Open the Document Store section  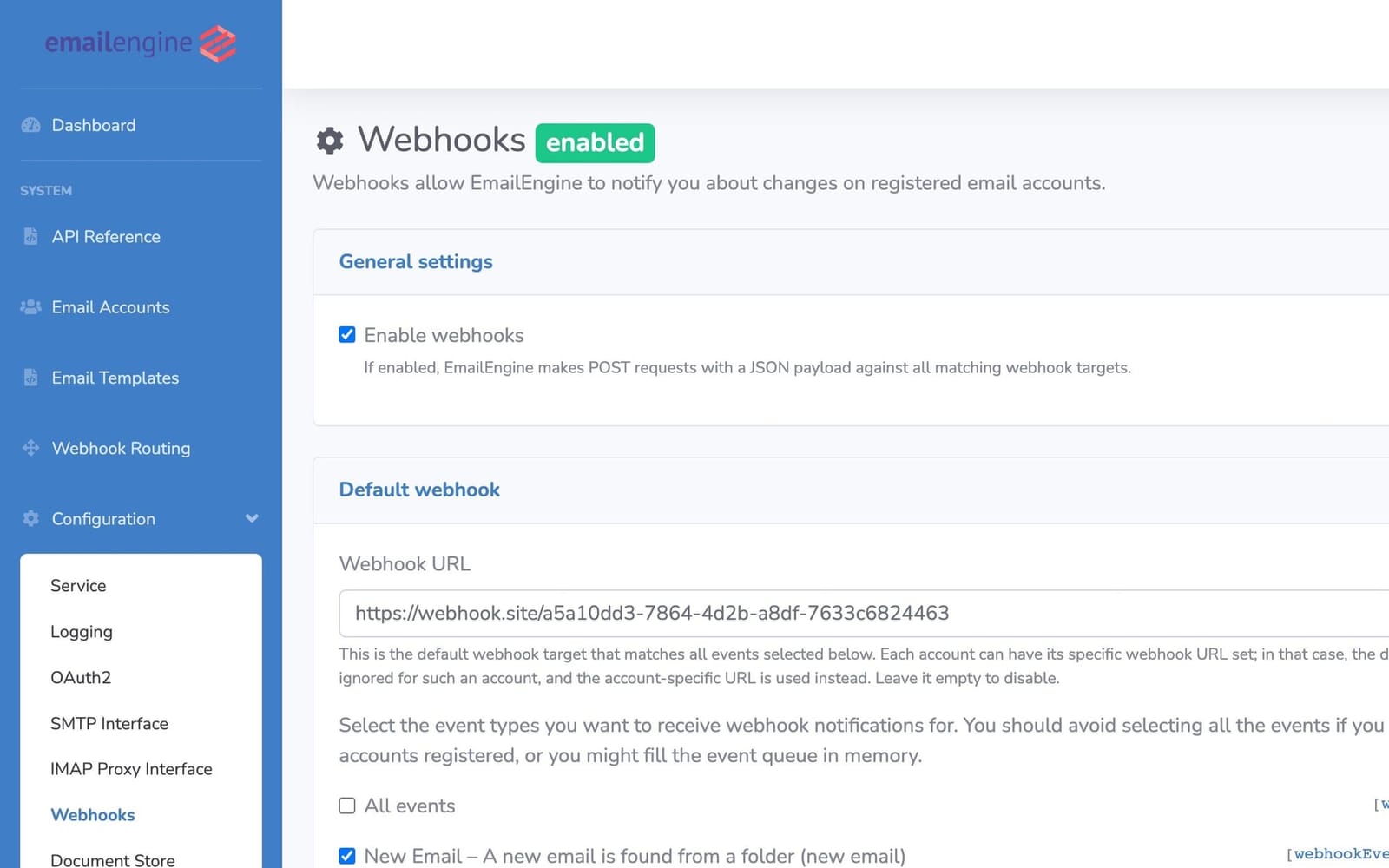point(112,858)
